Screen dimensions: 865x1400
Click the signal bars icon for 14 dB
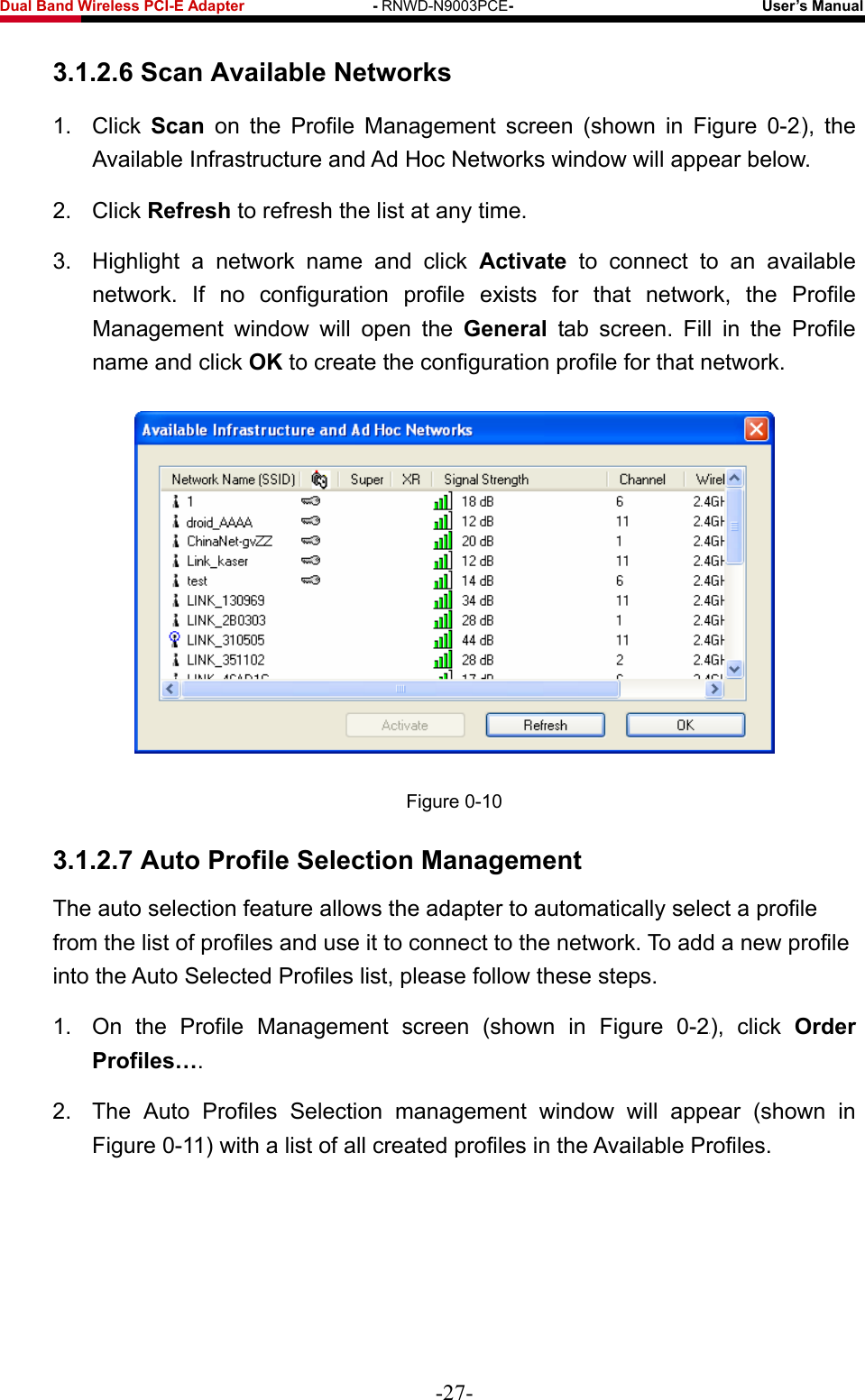pyautogui.click(x=443, y=581)
